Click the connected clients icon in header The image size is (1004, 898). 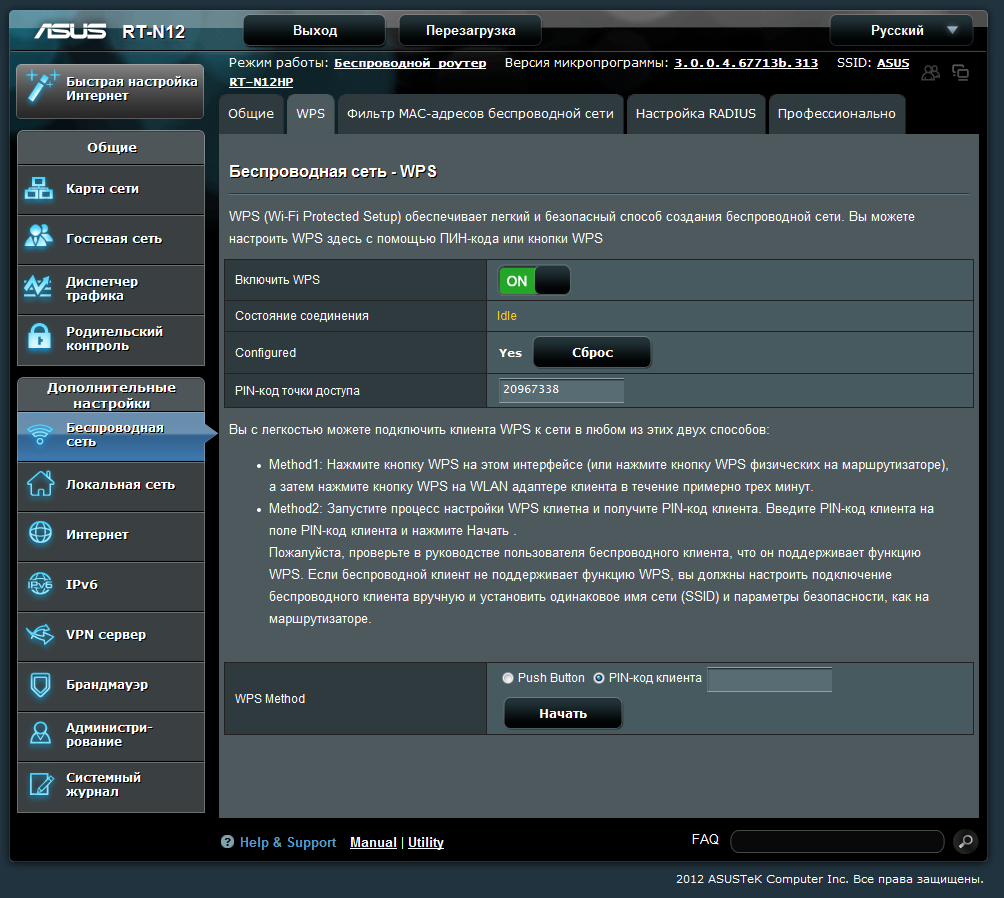(x=930, y=72)
